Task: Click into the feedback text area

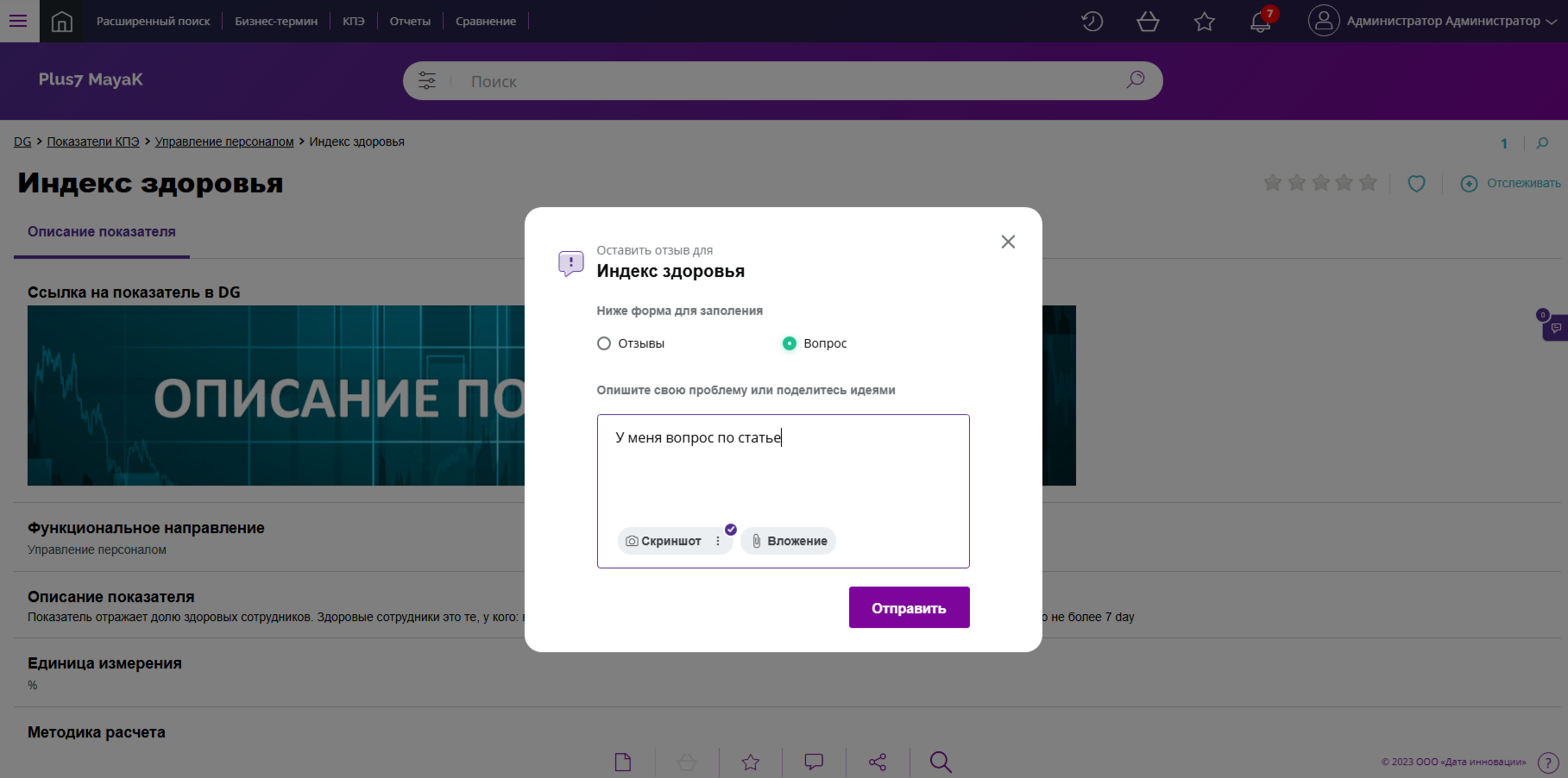Action: 783,474
